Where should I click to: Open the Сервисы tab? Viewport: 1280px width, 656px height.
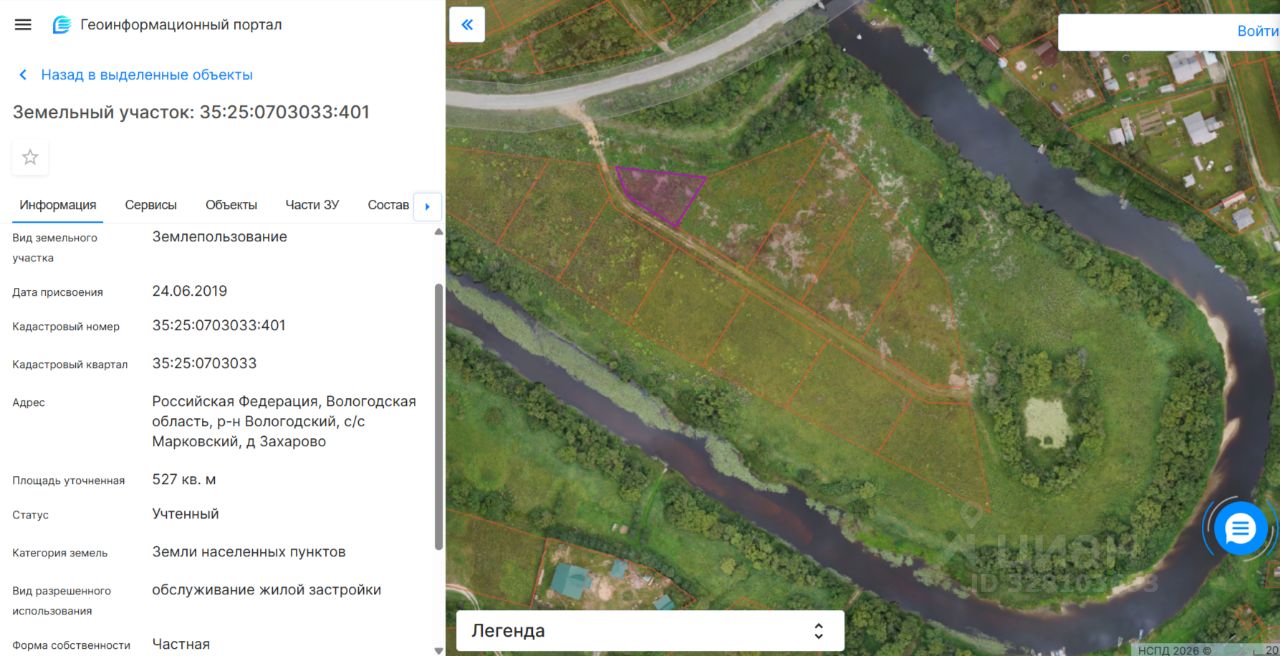(151, 205)
